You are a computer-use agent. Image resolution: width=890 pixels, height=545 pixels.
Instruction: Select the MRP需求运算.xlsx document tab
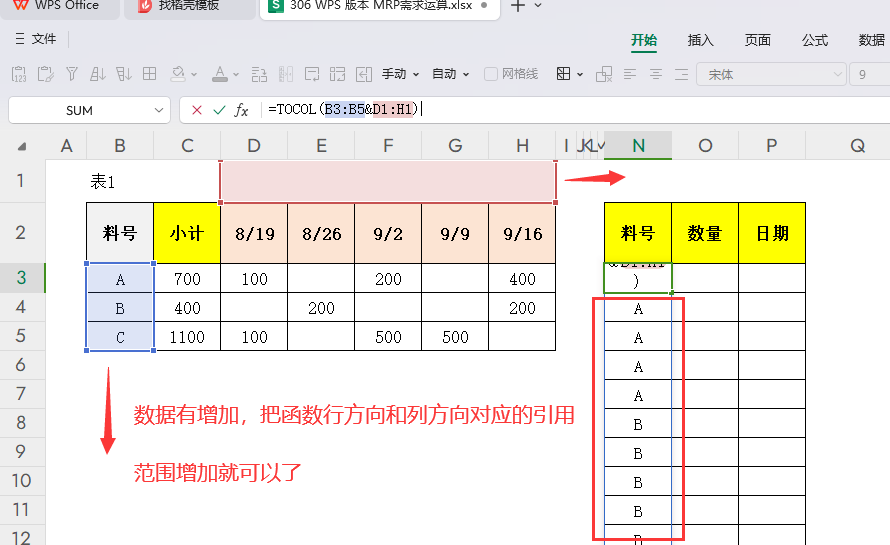pos(379,7)
